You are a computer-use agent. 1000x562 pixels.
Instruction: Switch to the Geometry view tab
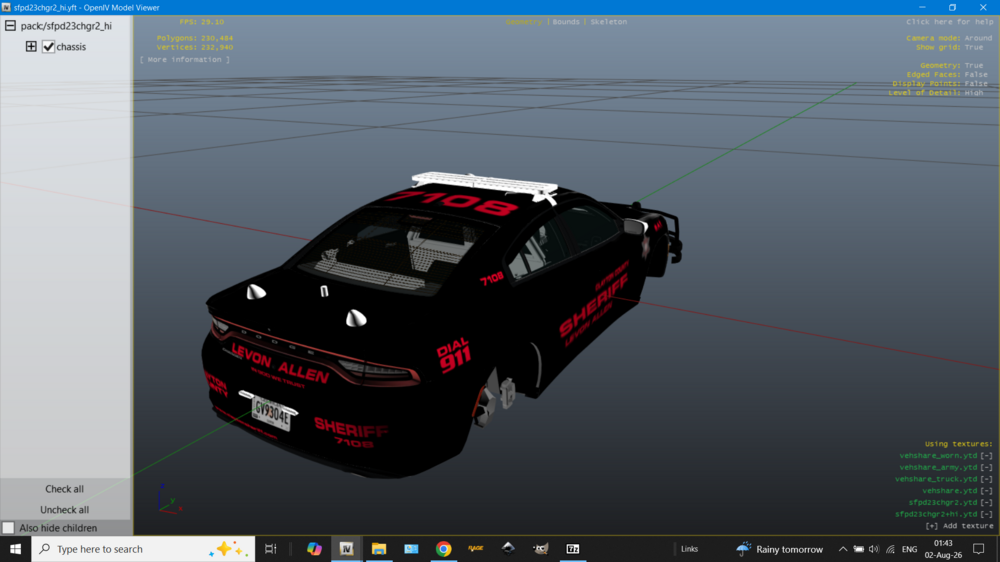coord(524,22)
